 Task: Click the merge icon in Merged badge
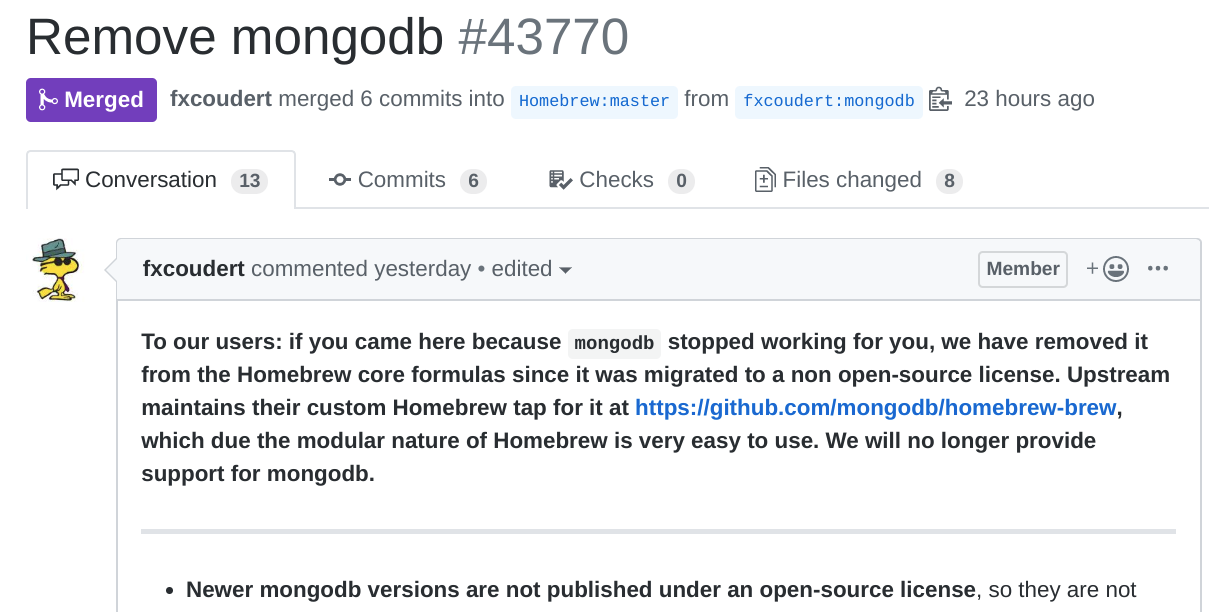click(47, 100)
